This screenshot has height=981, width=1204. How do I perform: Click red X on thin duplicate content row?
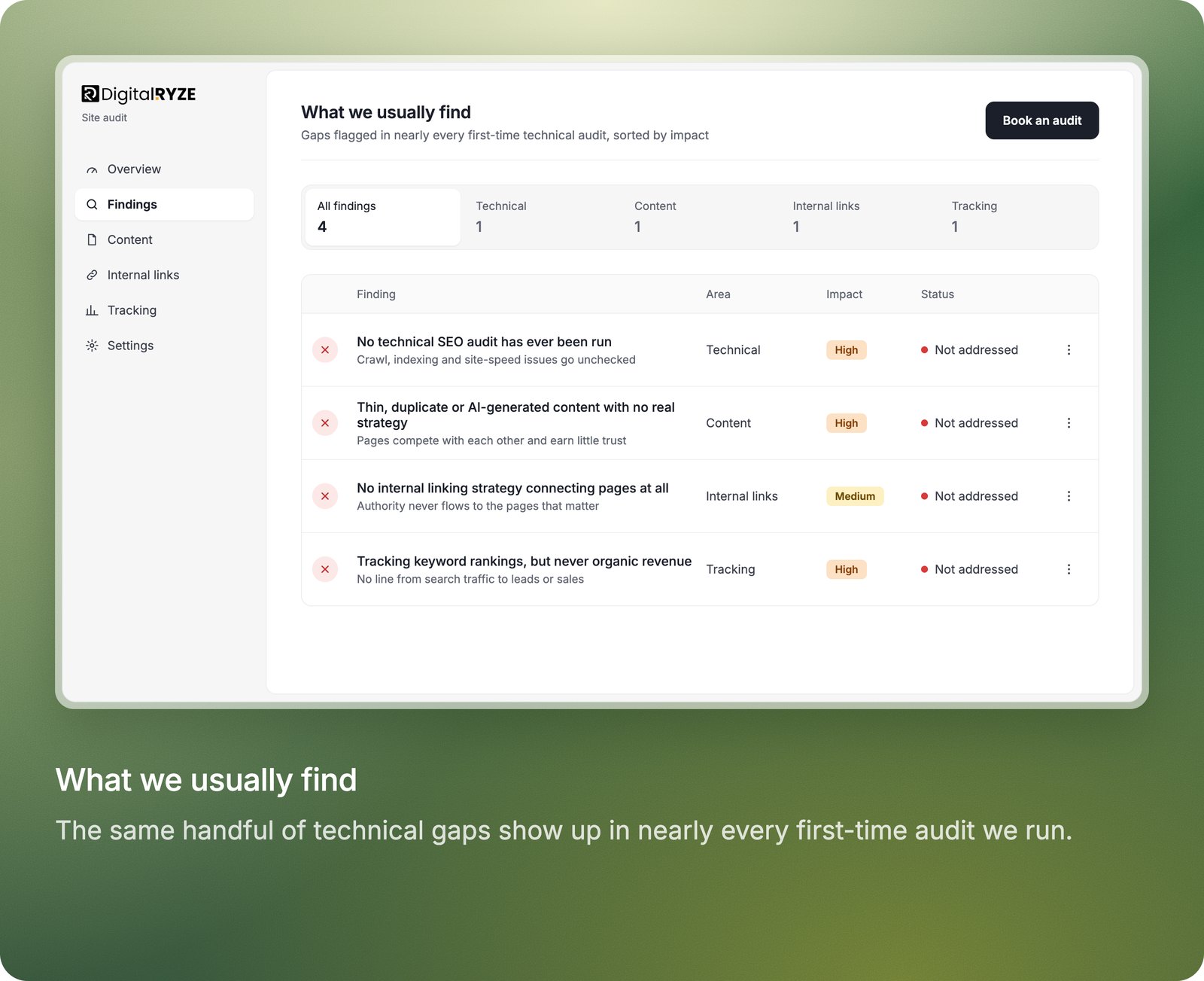[x=325, y=423]
